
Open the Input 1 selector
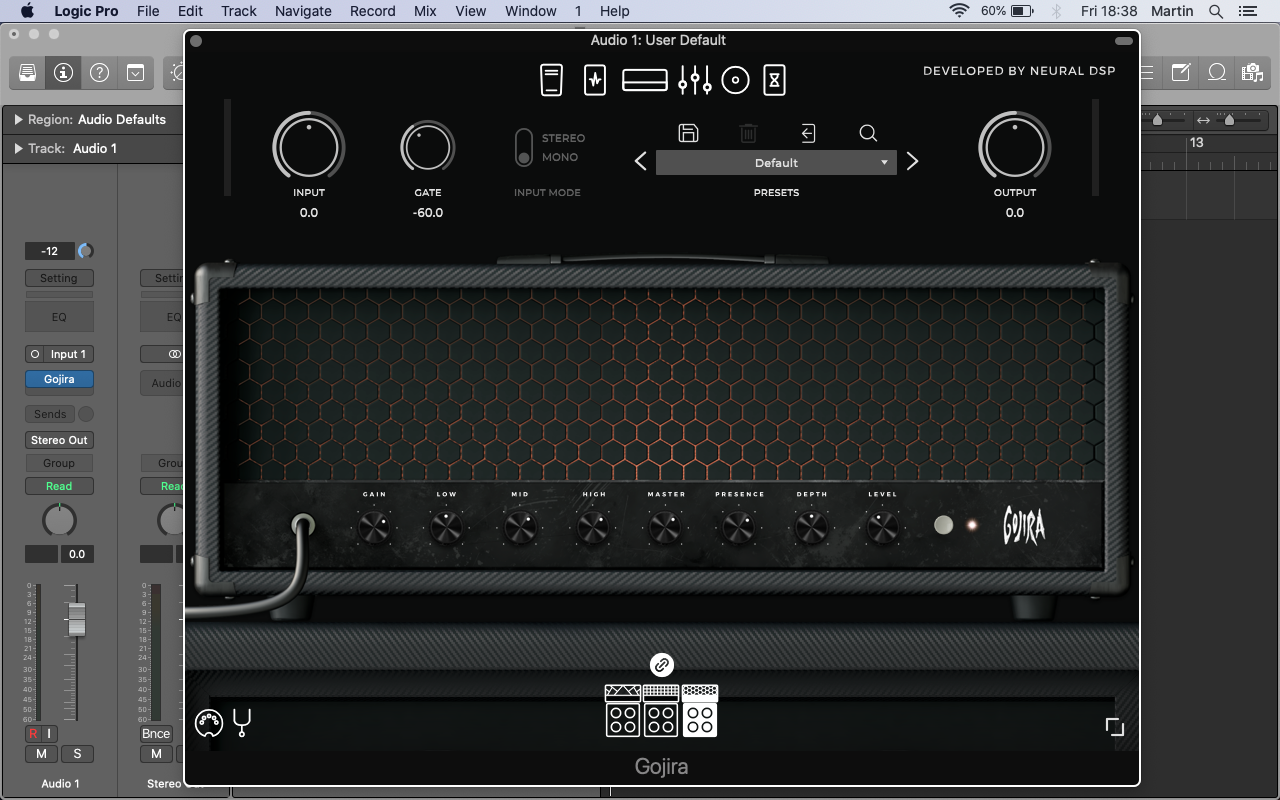[x=68, y=354]
